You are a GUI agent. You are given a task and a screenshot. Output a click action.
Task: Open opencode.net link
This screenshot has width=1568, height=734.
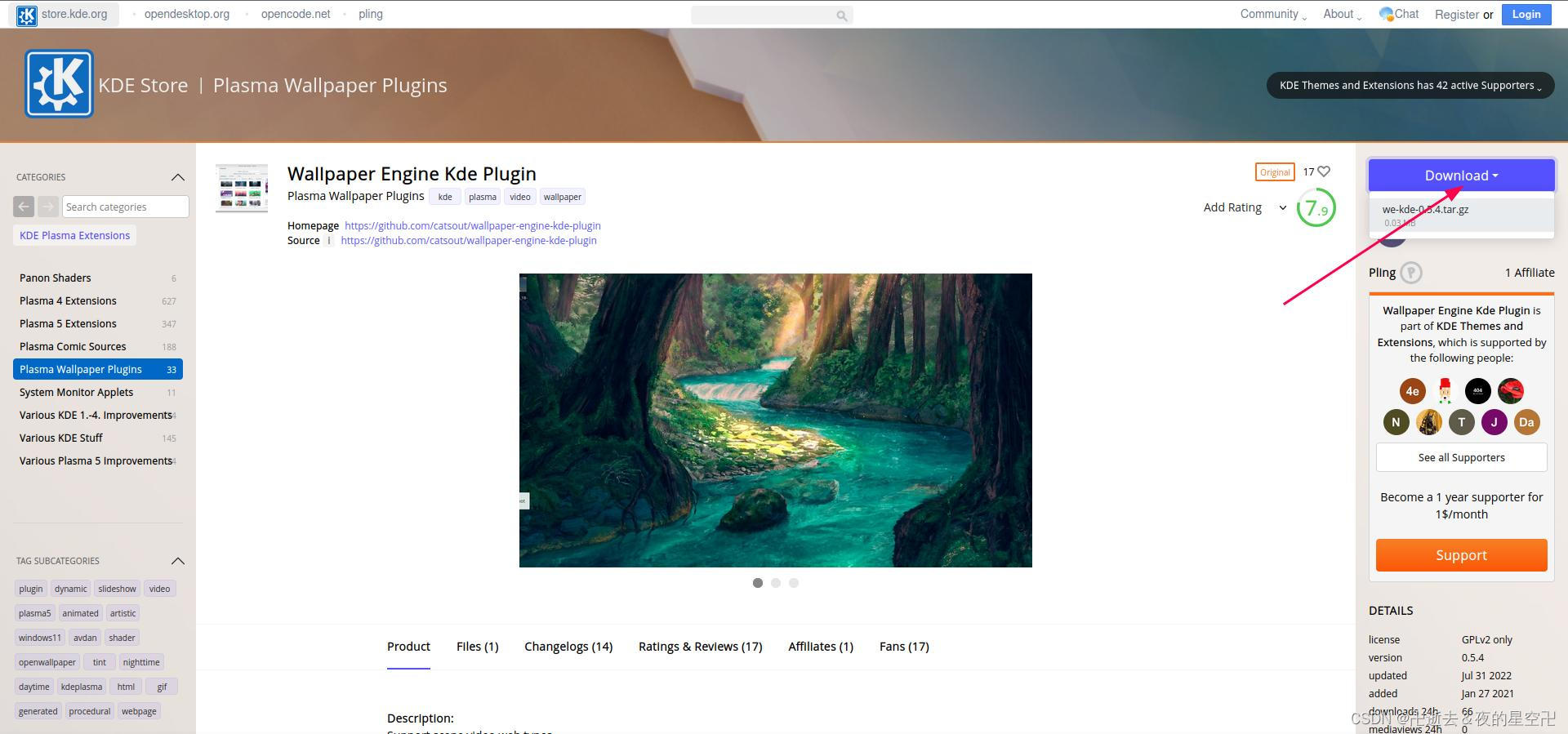click(296, 14)
